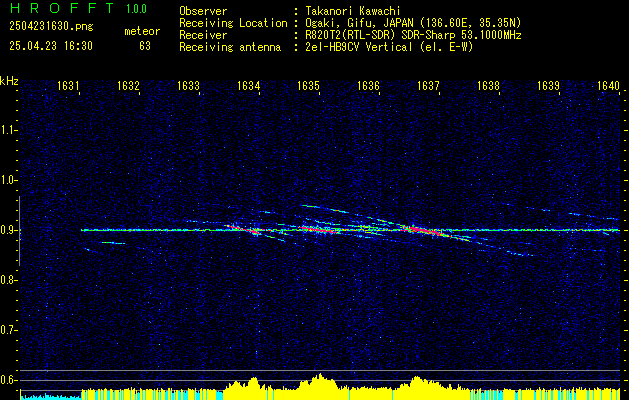Click the kHz axis unit label
Viewport: 629px width, 400px height.
click(9, 81)
